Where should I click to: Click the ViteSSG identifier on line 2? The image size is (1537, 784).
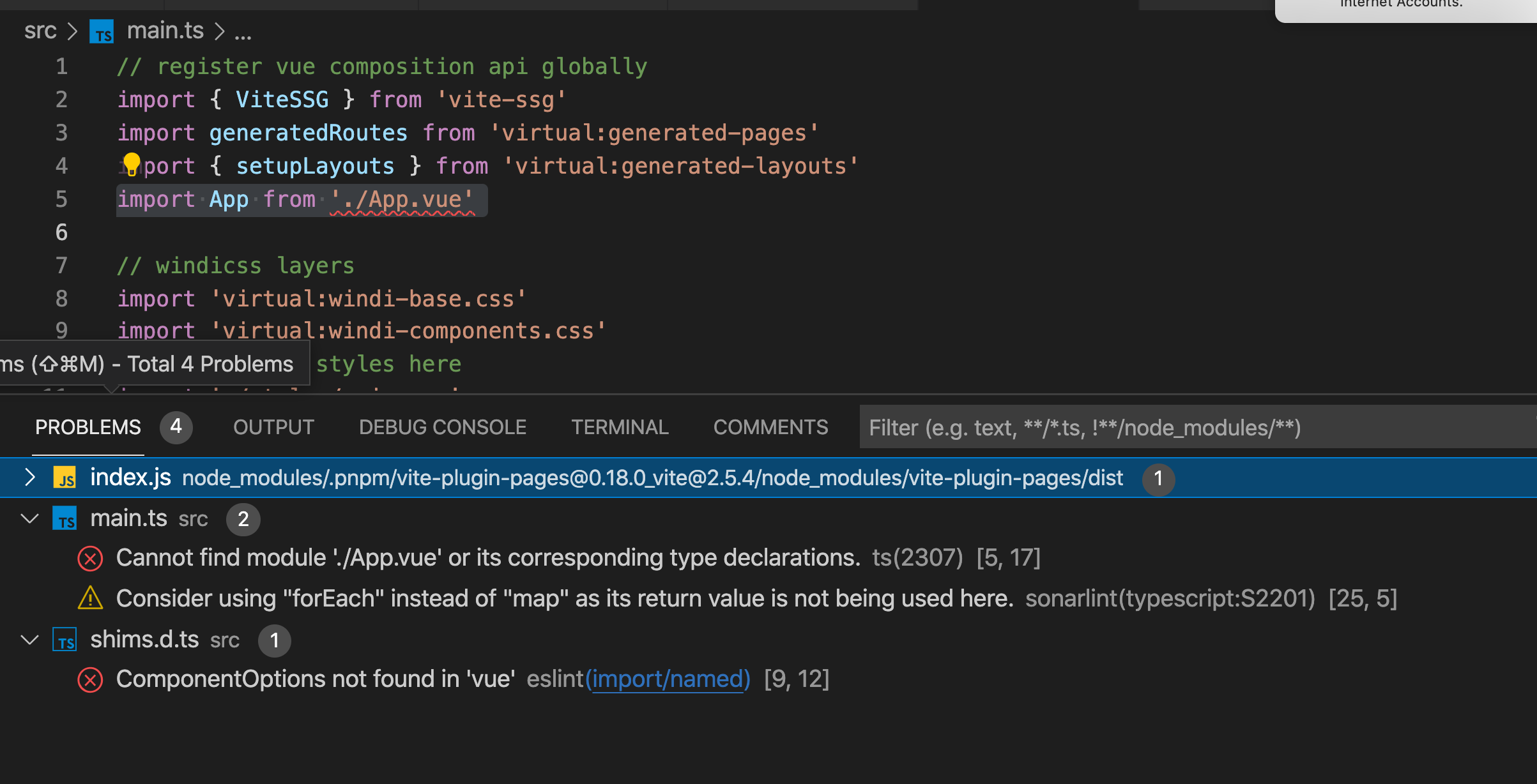282,100
